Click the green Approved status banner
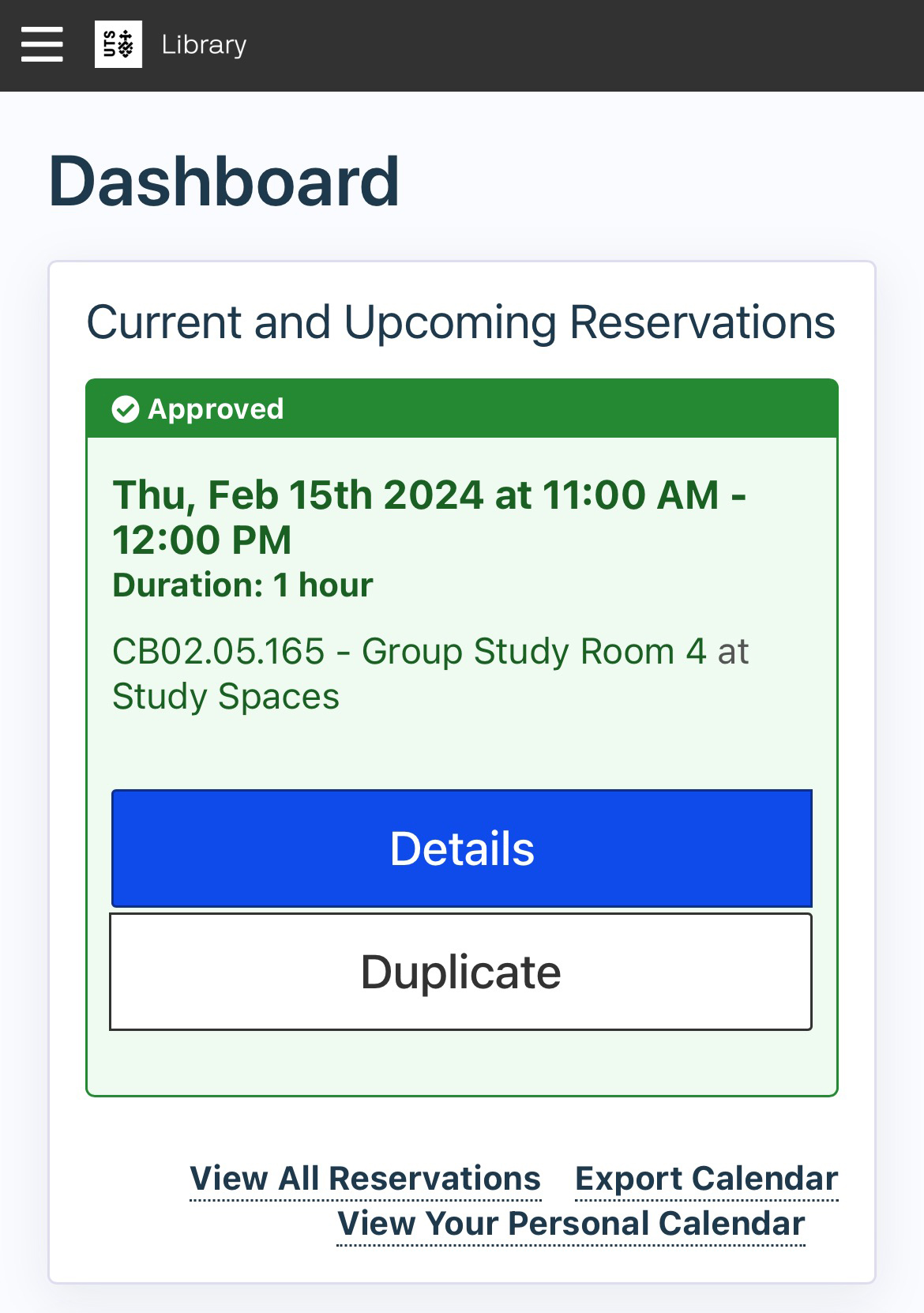 coord(462,408)
